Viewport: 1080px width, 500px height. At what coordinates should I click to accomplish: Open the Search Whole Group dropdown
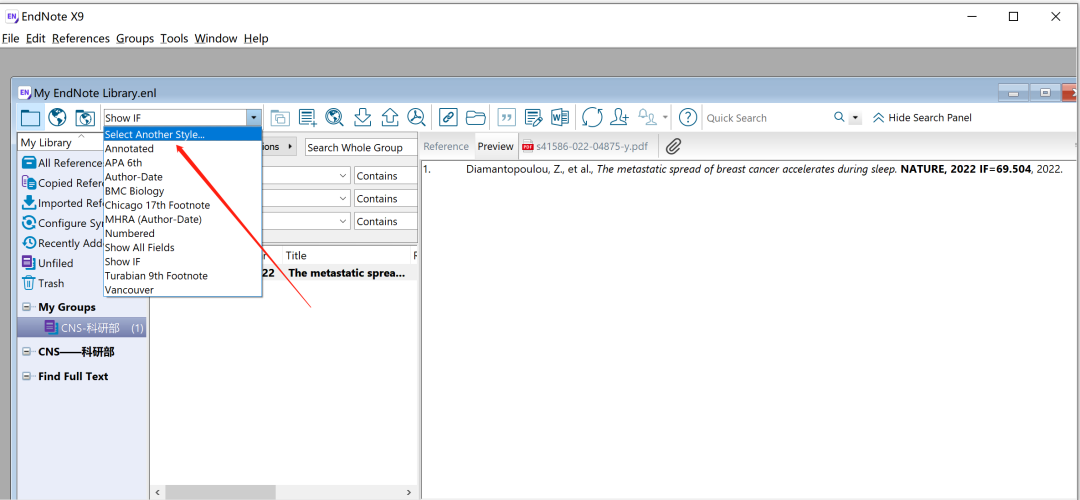(361, 147)
